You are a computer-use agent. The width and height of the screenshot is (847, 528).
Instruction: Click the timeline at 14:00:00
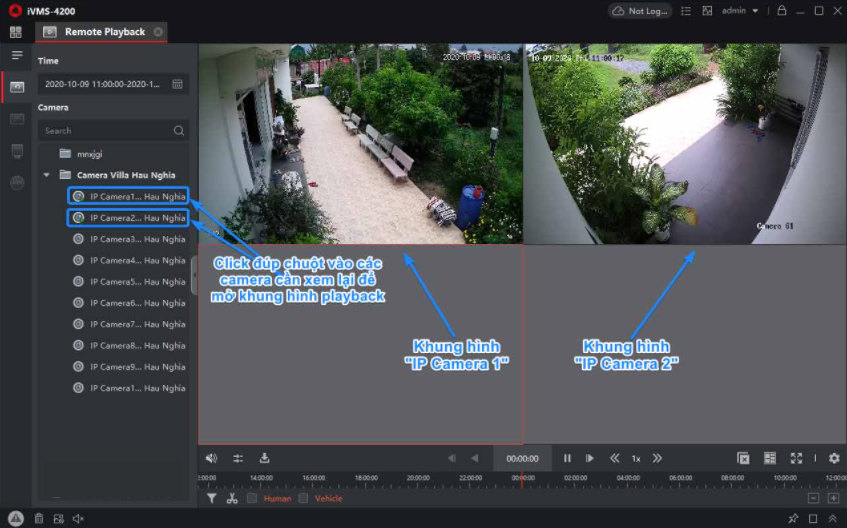[261, 478]
